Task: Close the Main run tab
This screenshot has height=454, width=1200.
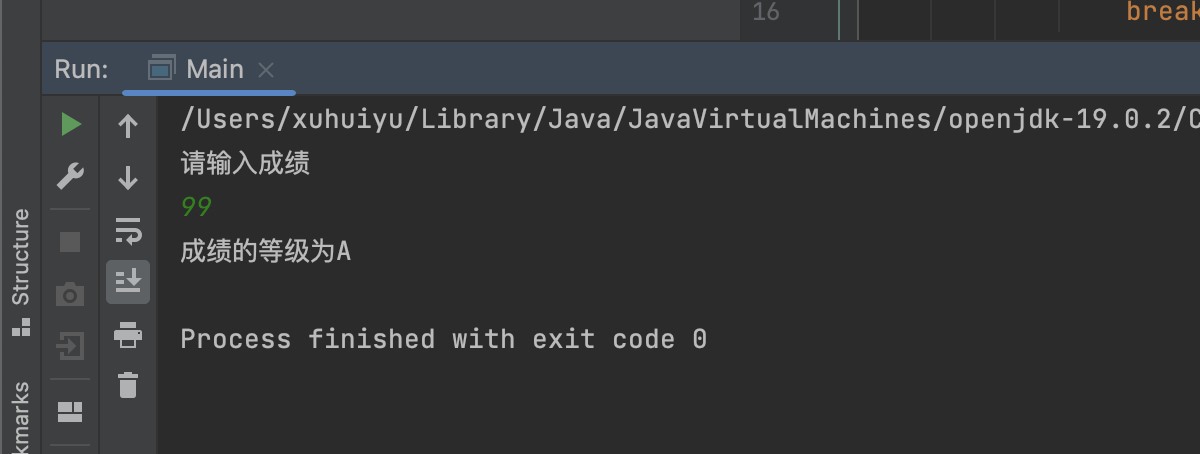Action: pyautogui.click(x=266, y=70)
